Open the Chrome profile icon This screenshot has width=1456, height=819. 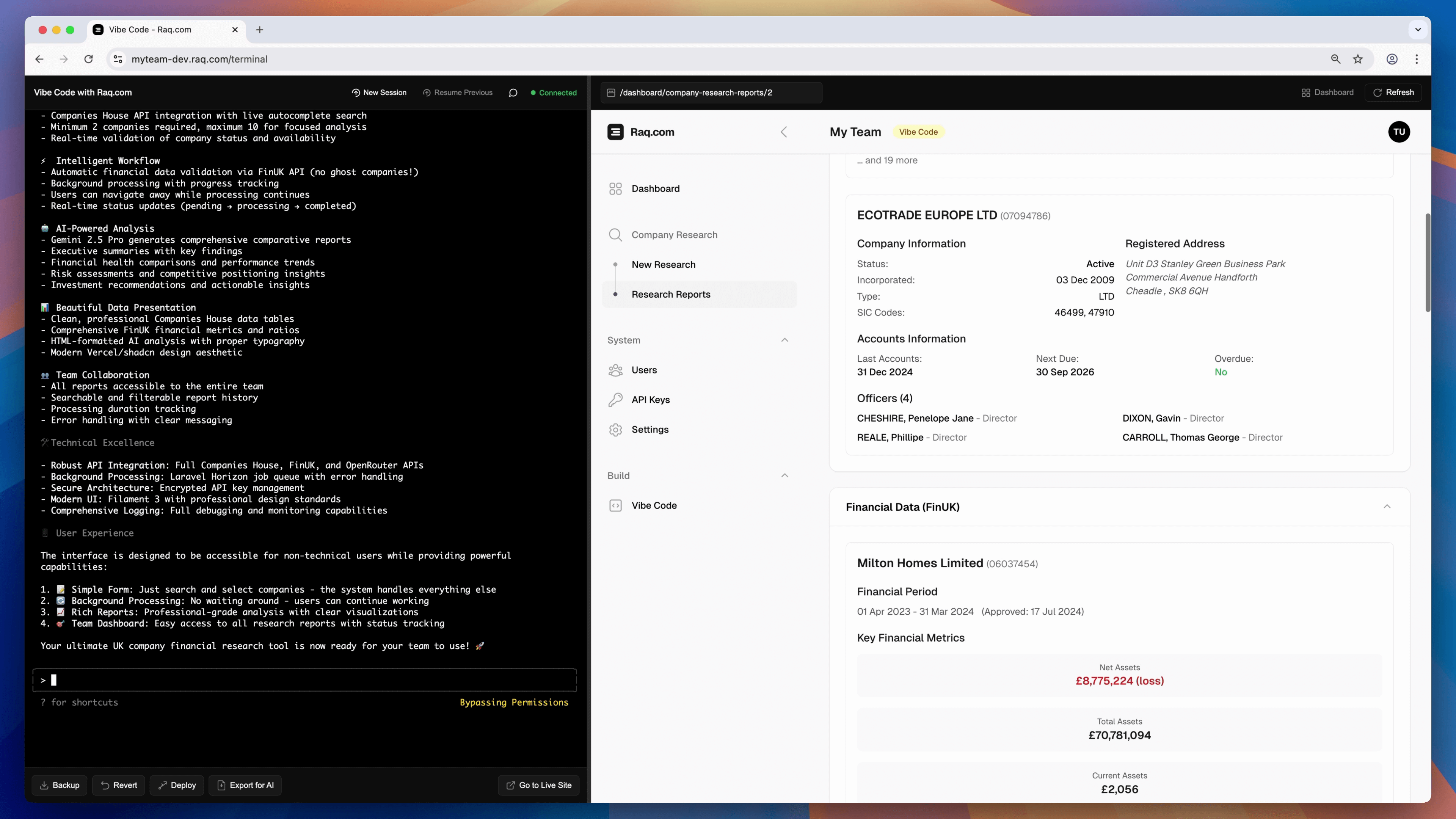click(1392, 59)
